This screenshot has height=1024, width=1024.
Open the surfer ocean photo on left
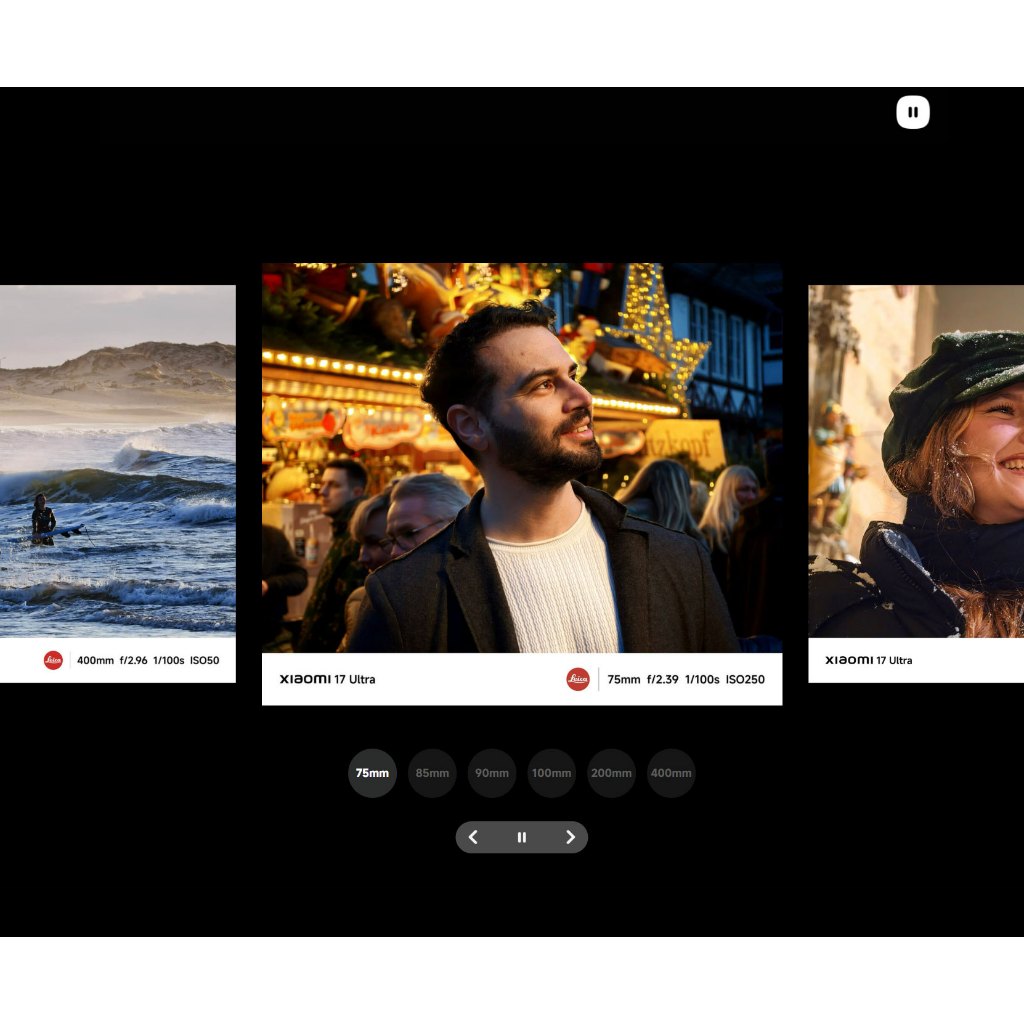tap(118, 461)
